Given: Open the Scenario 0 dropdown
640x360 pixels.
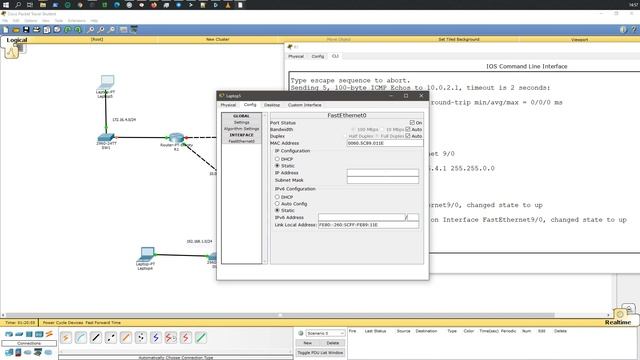Looking at the screenshot, I should (x=325, y=333).
